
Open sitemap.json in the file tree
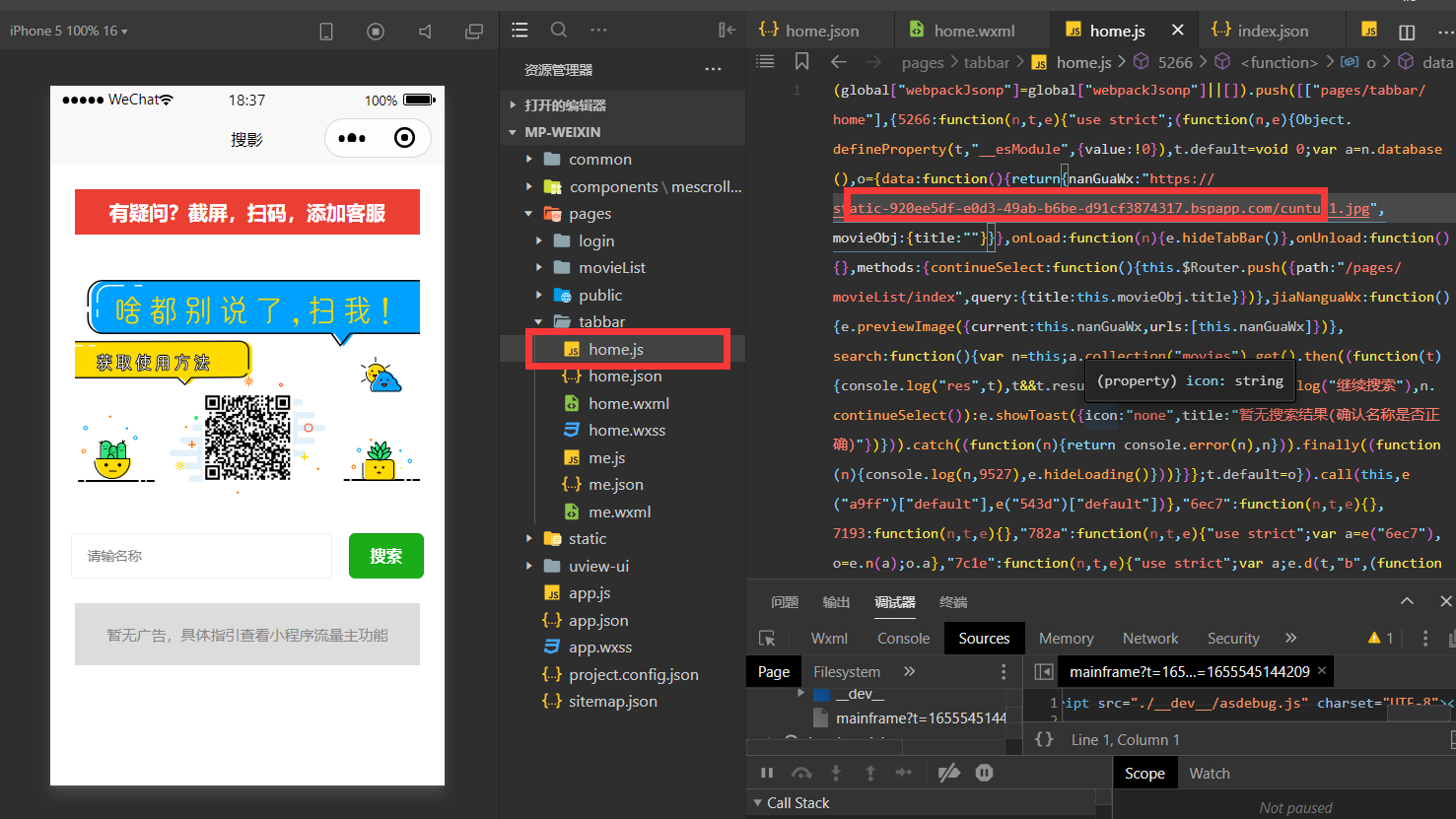point(612,702)
